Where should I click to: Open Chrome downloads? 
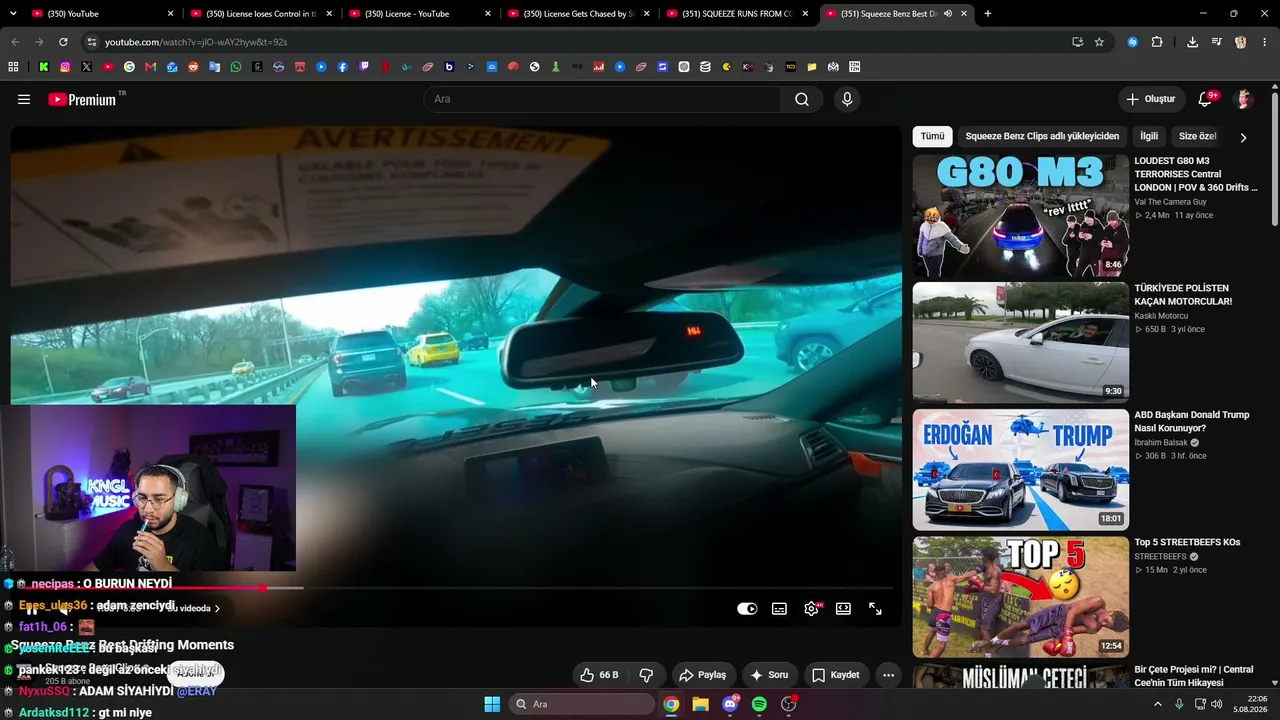[x=1192, y=42]
